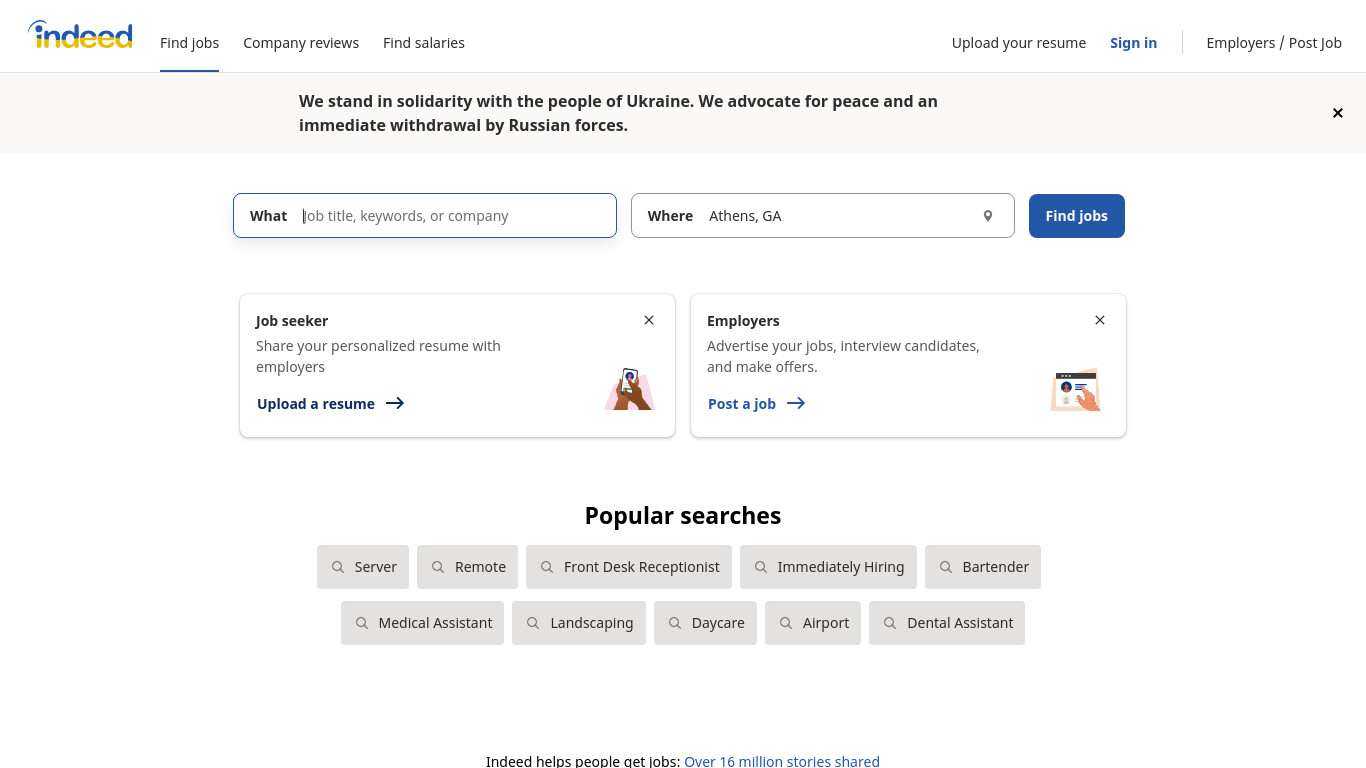This screenshot has height=768, width=1366.
Task: Click the Sign in link
Action: 1133,43
